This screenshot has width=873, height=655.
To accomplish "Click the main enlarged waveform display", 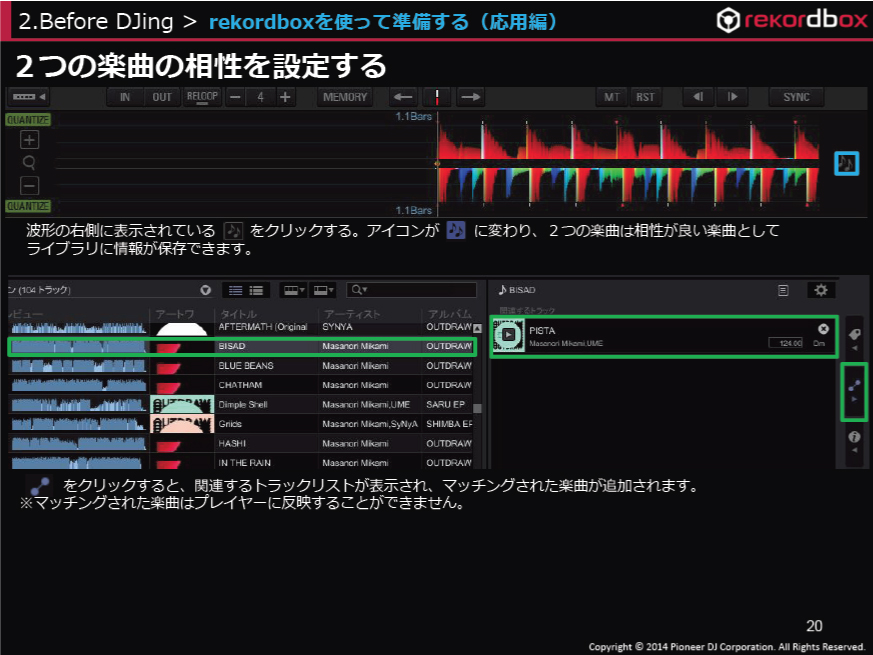I will coord(437,163).
